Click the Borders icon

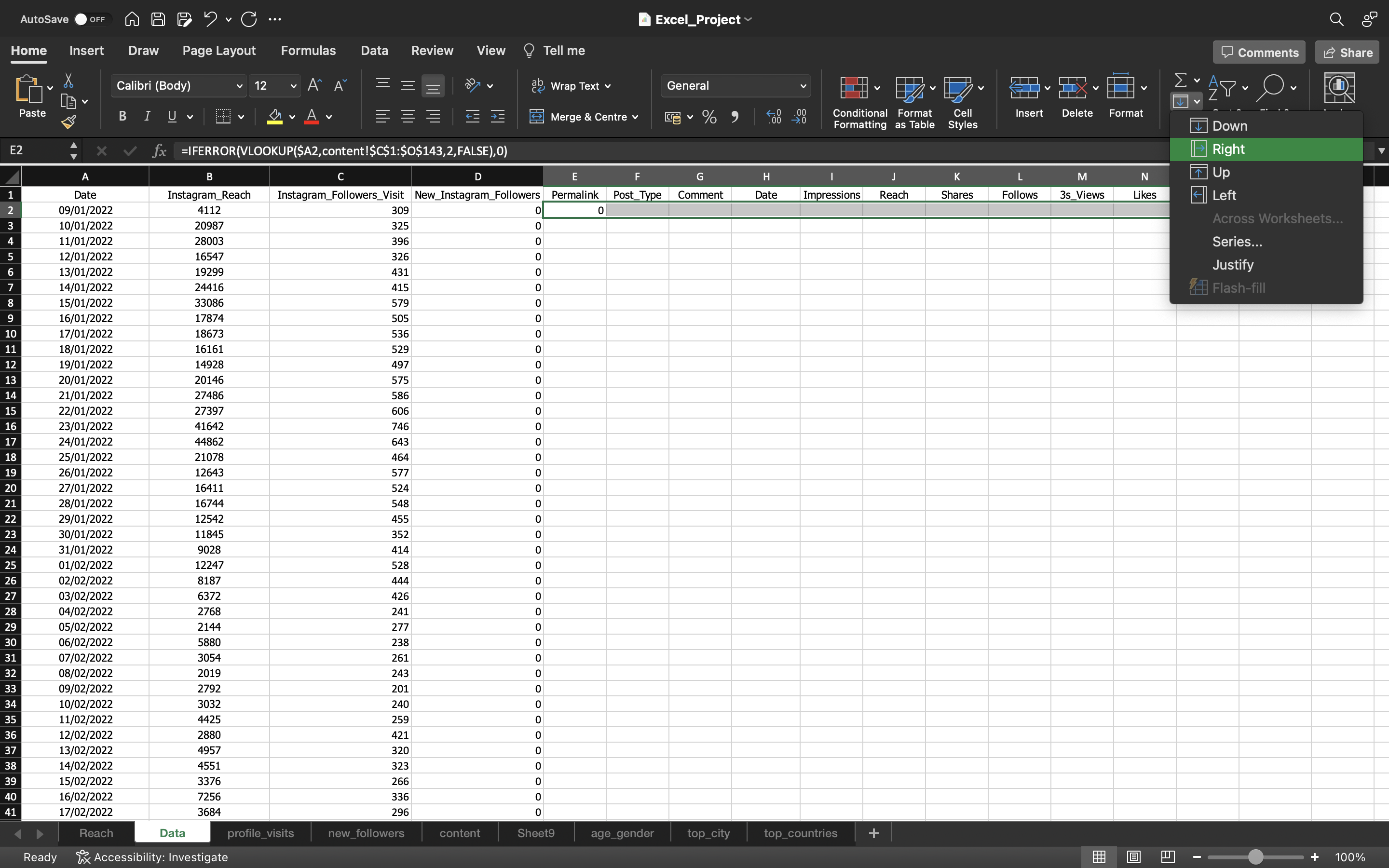[x=223, y=117]
